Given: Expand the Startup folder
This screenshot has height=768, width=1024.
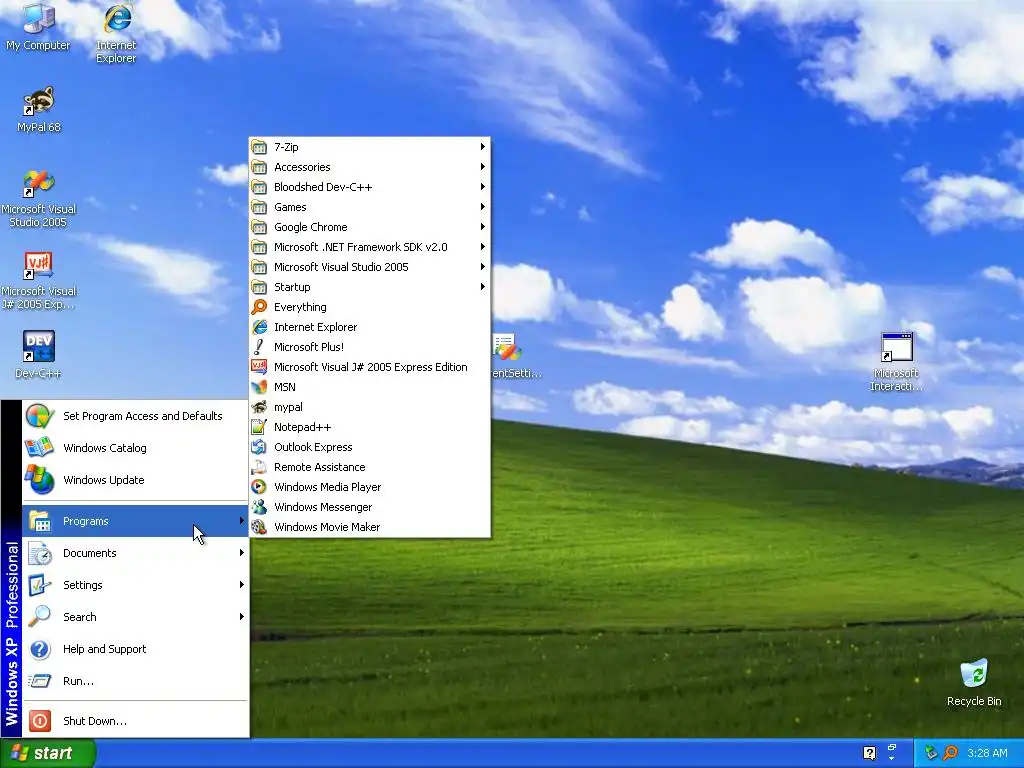Looking at the screenshot, I should (x=370, y=287).
